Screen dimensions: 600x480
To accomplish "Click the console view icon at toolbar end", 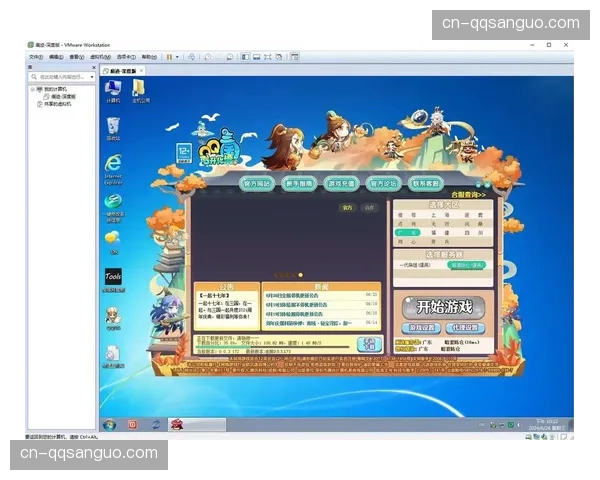I will coord(294,57).
